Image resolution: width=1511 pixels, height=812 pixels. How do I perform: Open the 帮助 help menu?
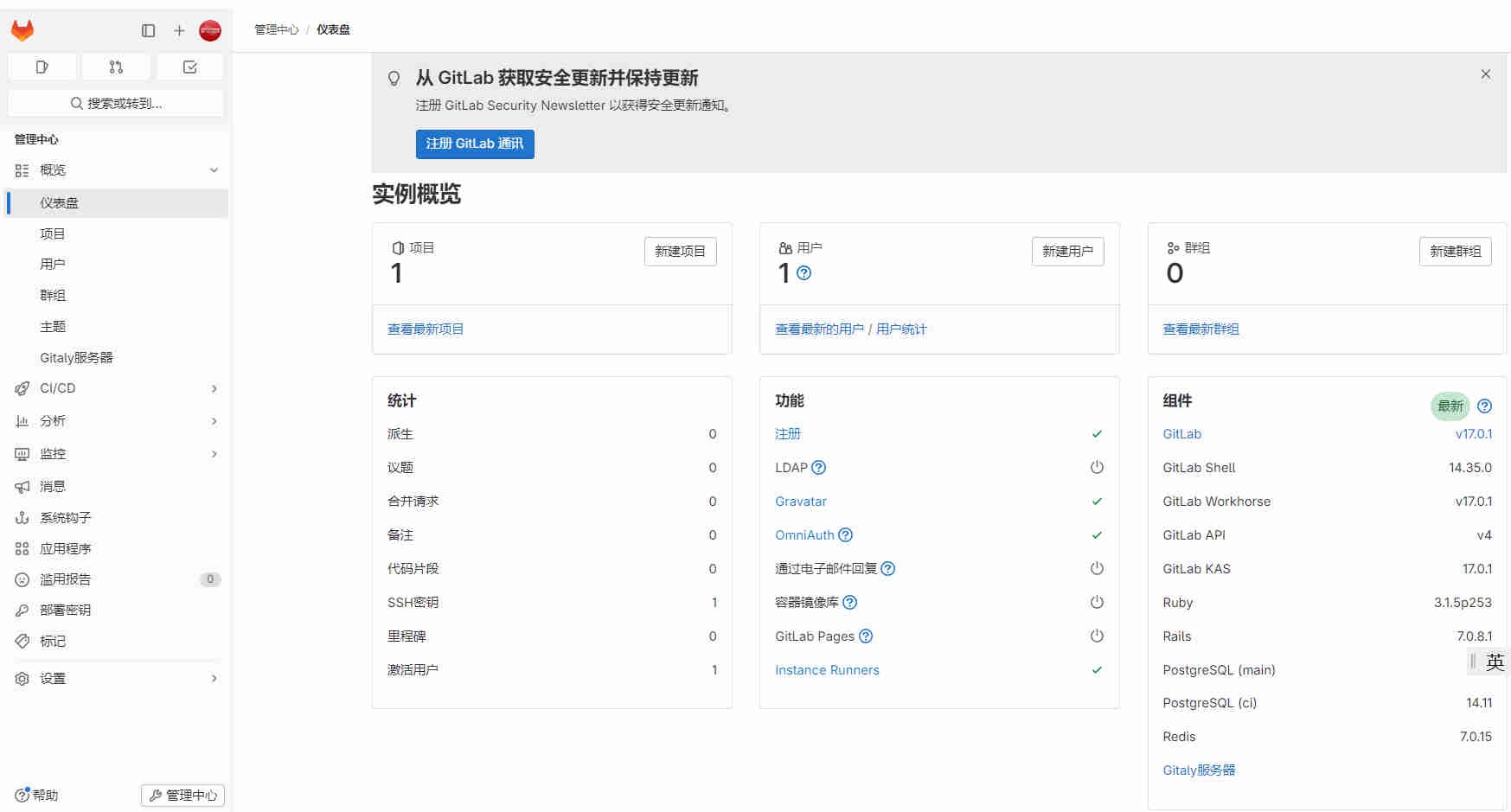coord(36,795)
